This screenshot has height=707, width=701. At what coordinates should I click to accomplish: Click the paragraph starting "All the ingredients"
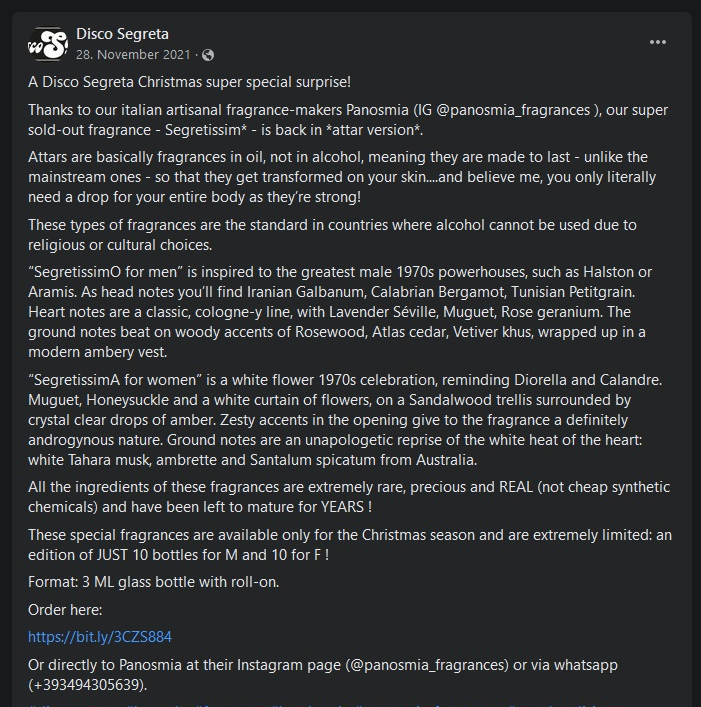pos(348,497)
